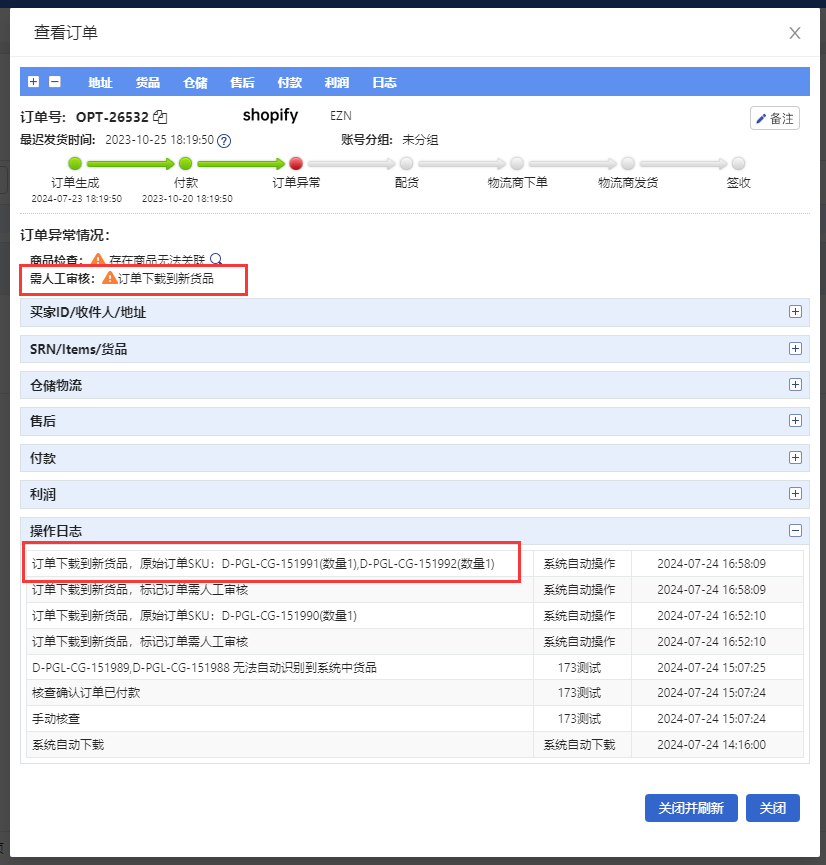The image size is (826, 865).
Task: Expand 买家ID/收件人/地址 section
Action: coord(795,312)
